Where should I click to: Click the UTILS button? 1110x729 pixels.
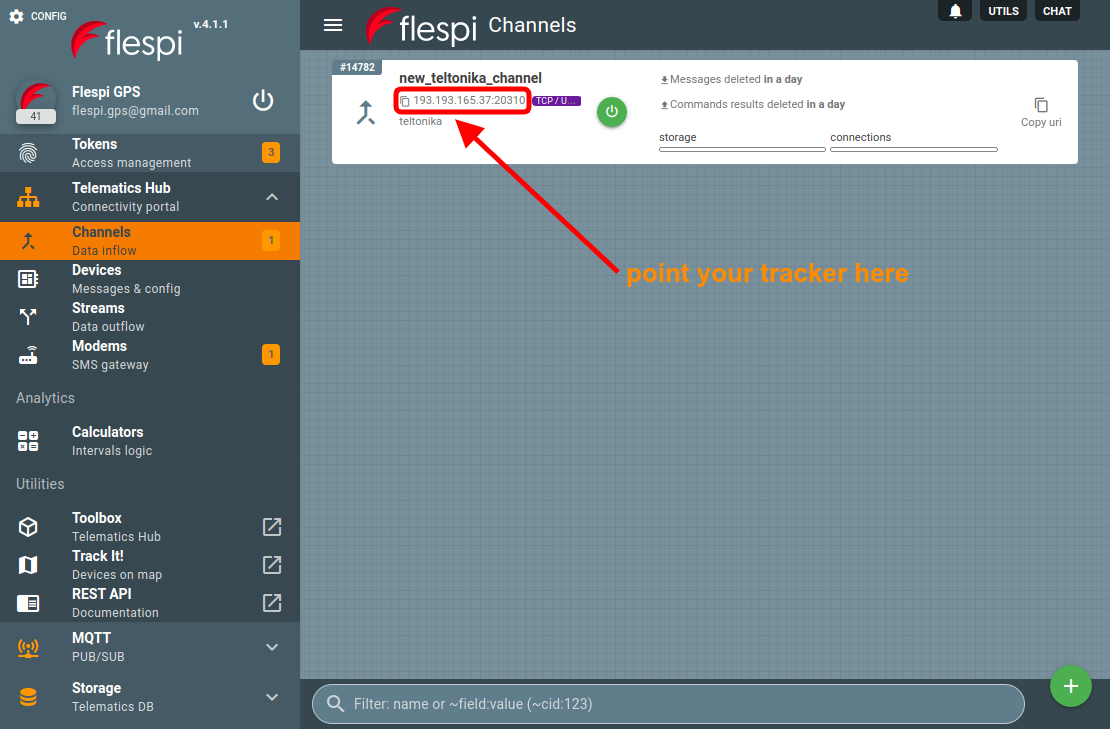pos(1002,11)
